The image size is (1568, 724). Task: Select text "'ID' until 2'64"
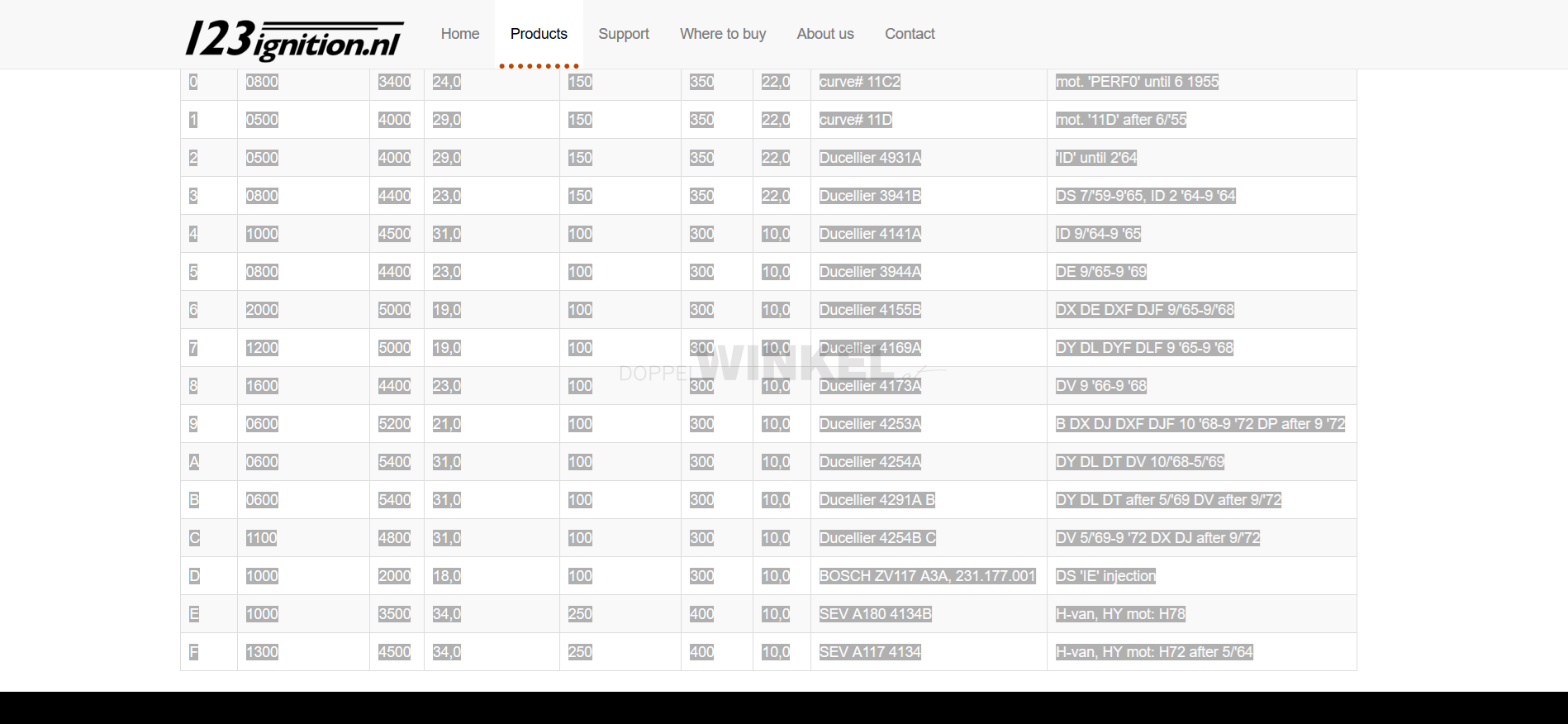(x=1096, y=158)
